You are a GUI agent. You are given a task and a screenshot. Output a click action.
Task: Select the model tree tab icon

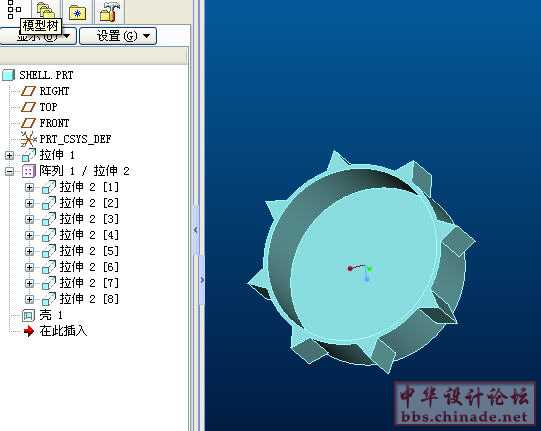click(14, 9)
